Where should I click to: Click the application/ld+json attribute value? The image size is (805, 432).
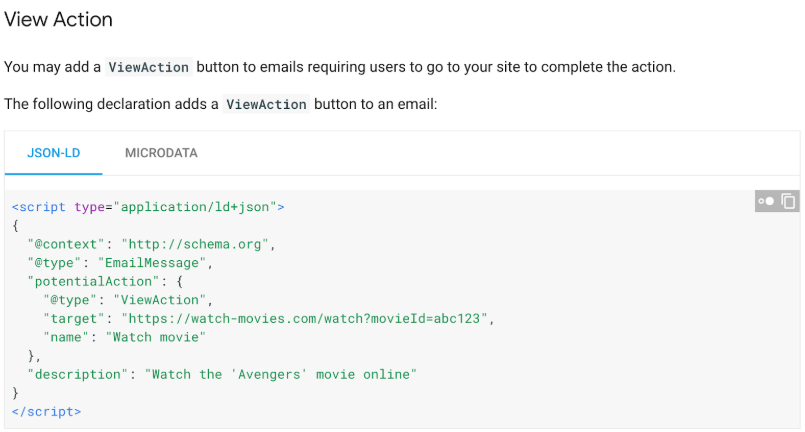point(195,207)
